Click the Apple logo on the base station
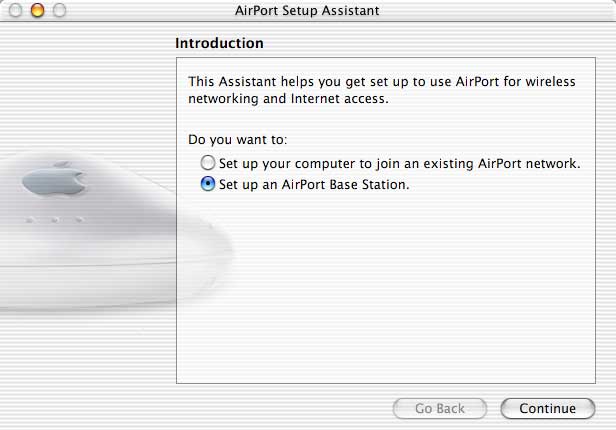Screen dimensions: 616x430 [54, 179]
